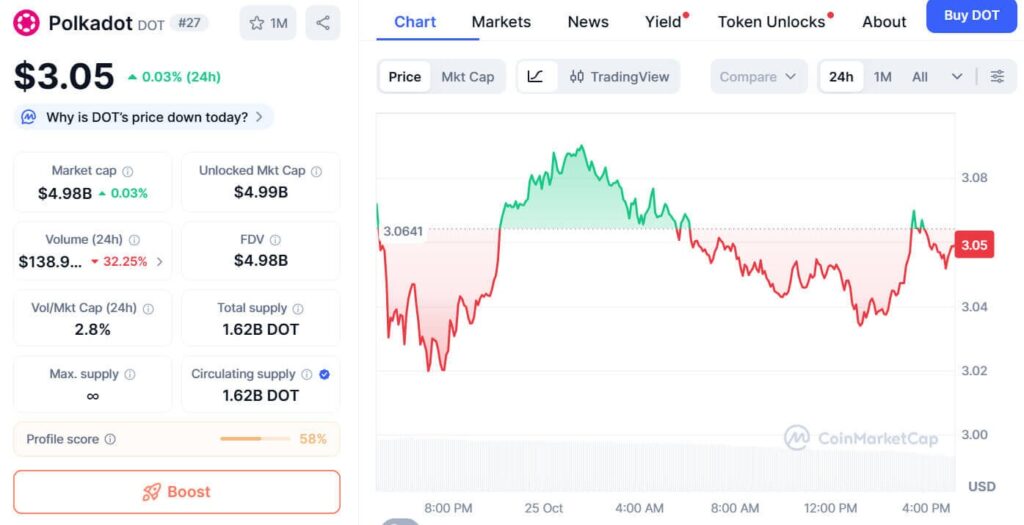The image size is (1024, 525).
Task: Click the Profile score progress bar
Action: click(x=255, y=439)
